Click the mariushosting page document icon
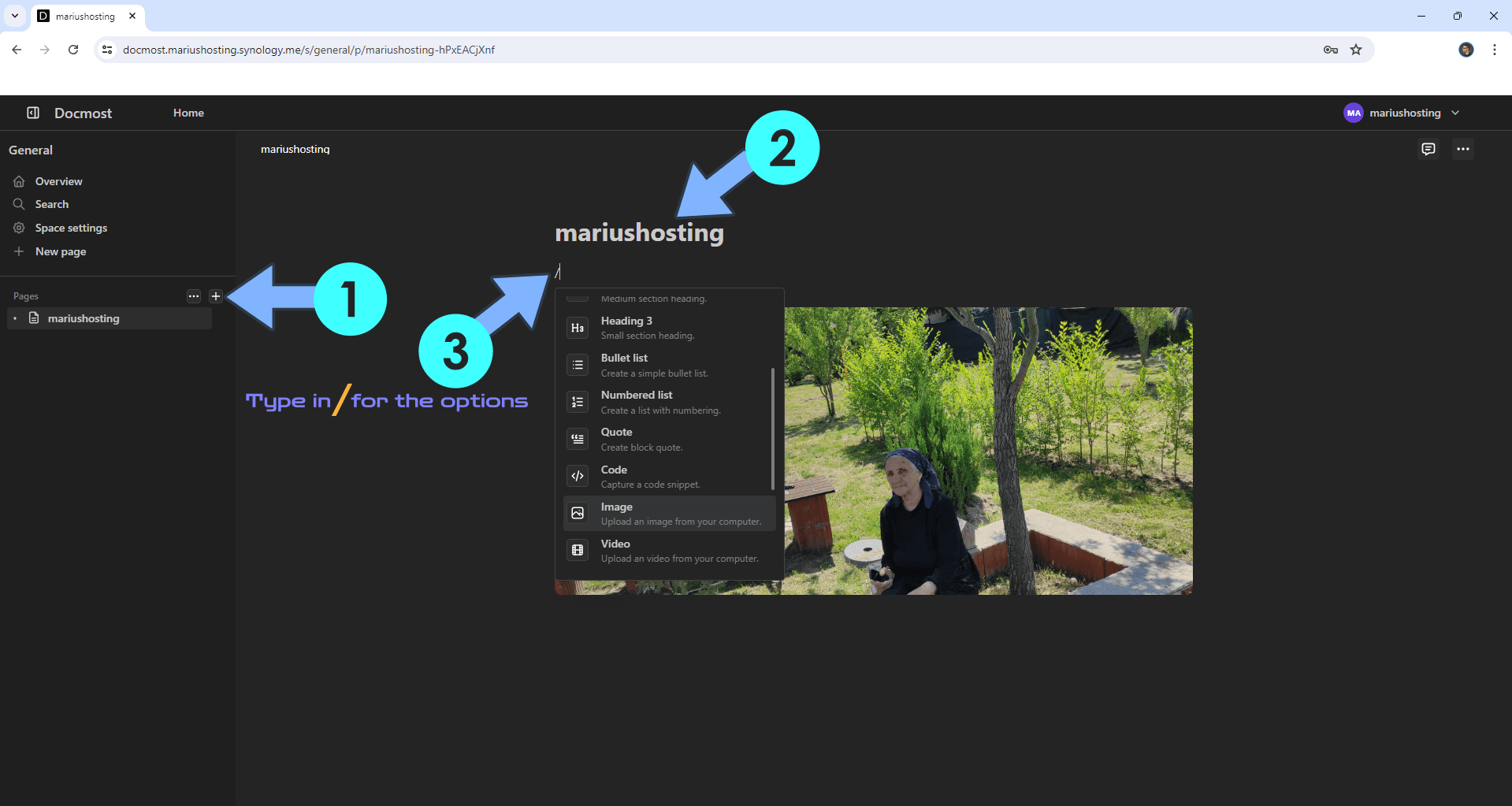Screen dimensions: 1512x806 [x=34, y=318]
